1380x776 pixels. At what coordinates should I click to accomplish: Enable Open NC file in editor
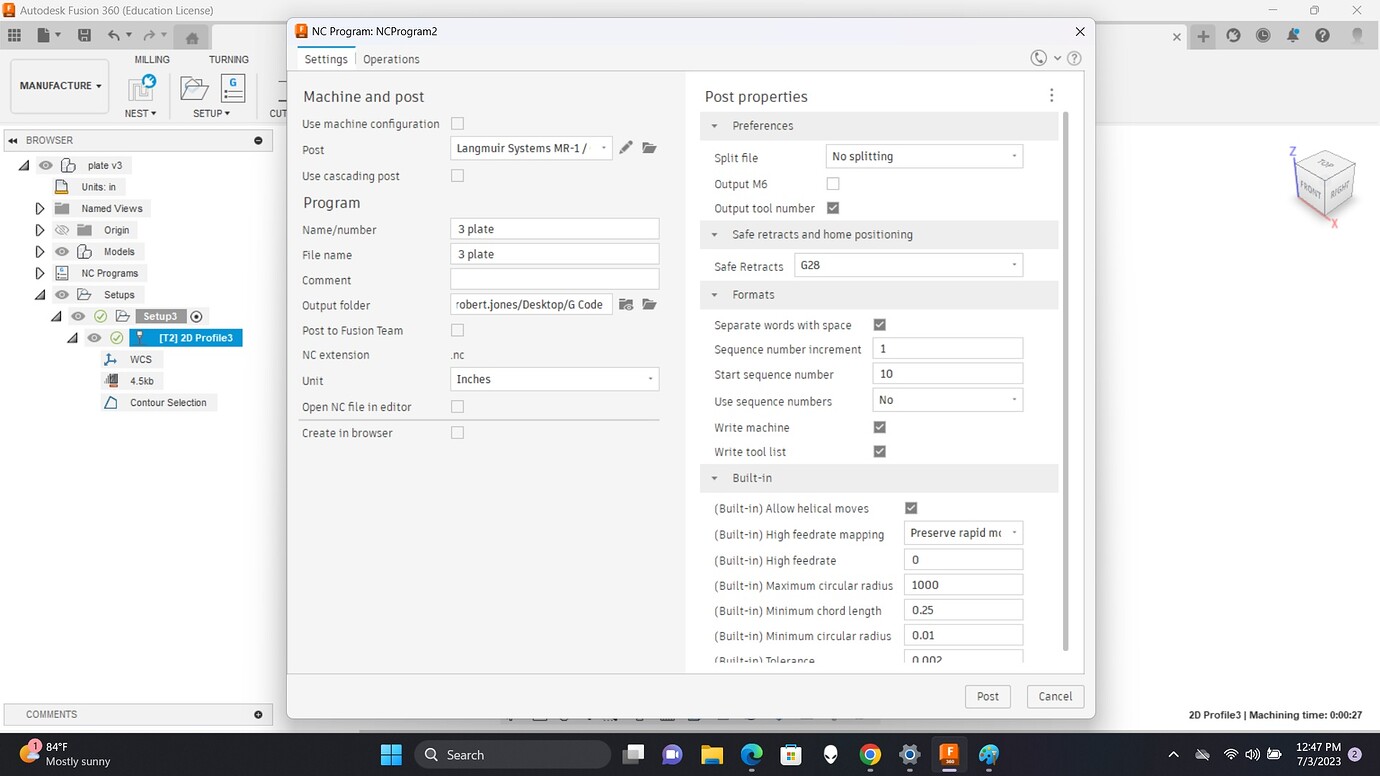click(x=457, y=407)
